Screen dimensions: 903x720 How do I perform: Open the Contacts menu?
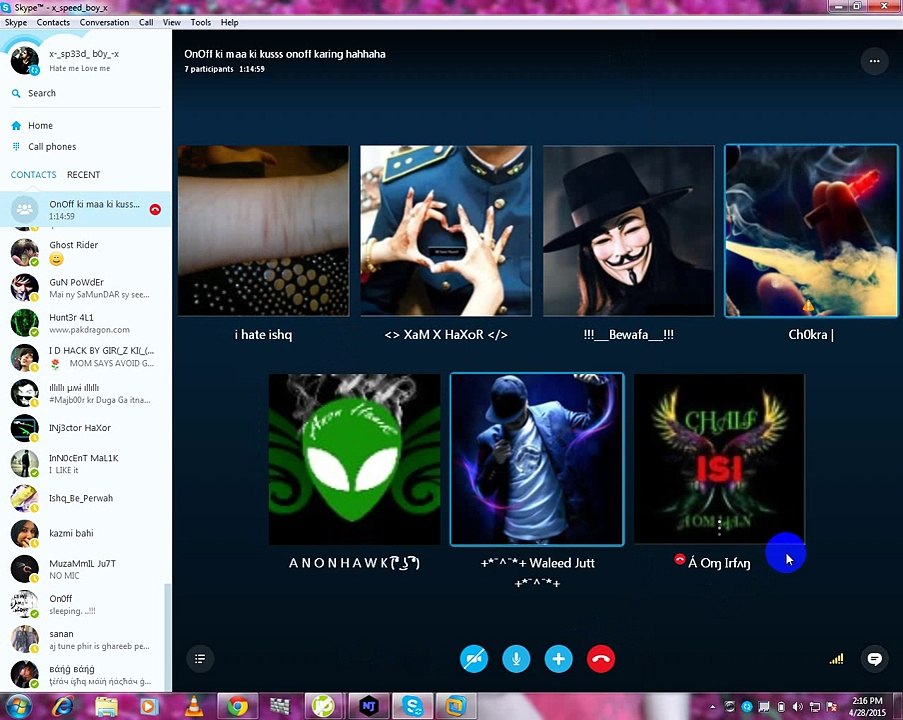pos(53,22)
